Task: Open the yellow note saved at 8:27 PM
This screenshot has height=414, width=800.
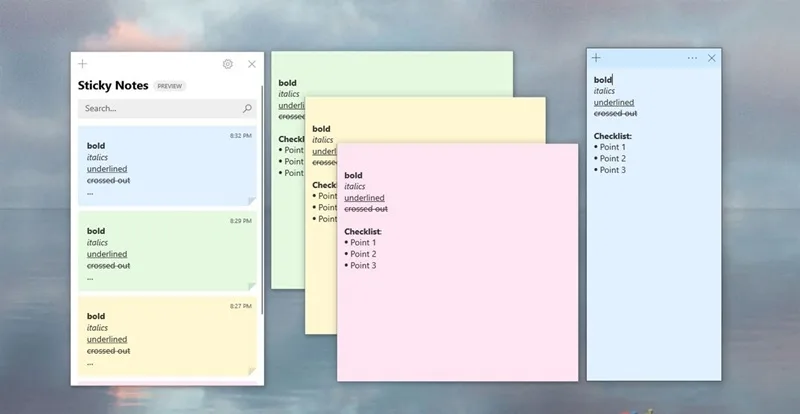Action: (167, 336)
